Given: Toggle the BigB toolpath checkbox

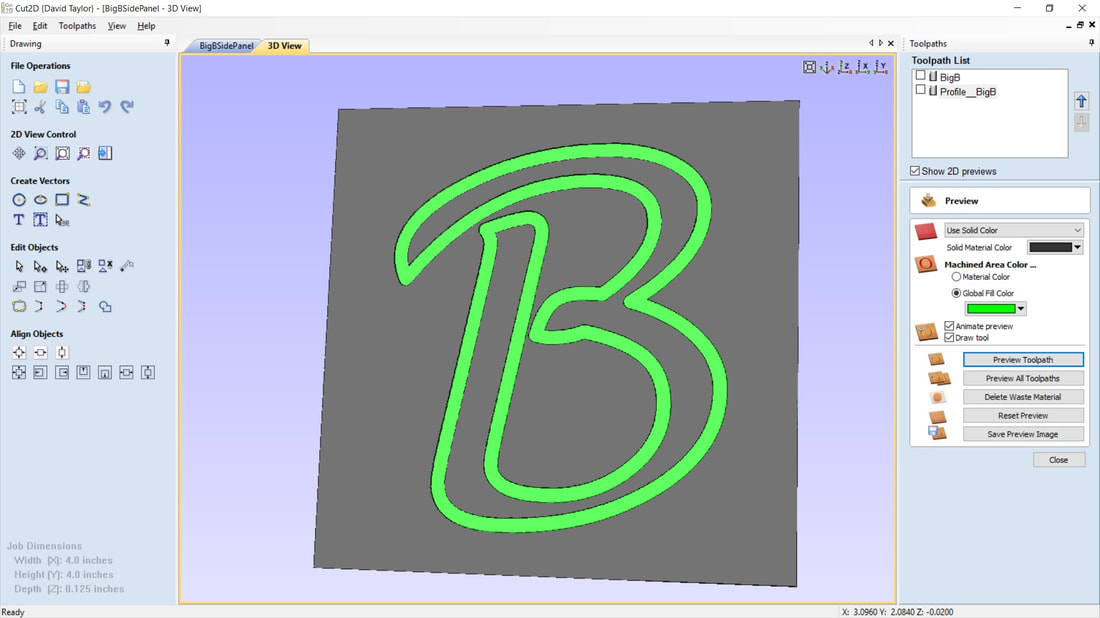Looking at the screenshot, I should point(921,76).
